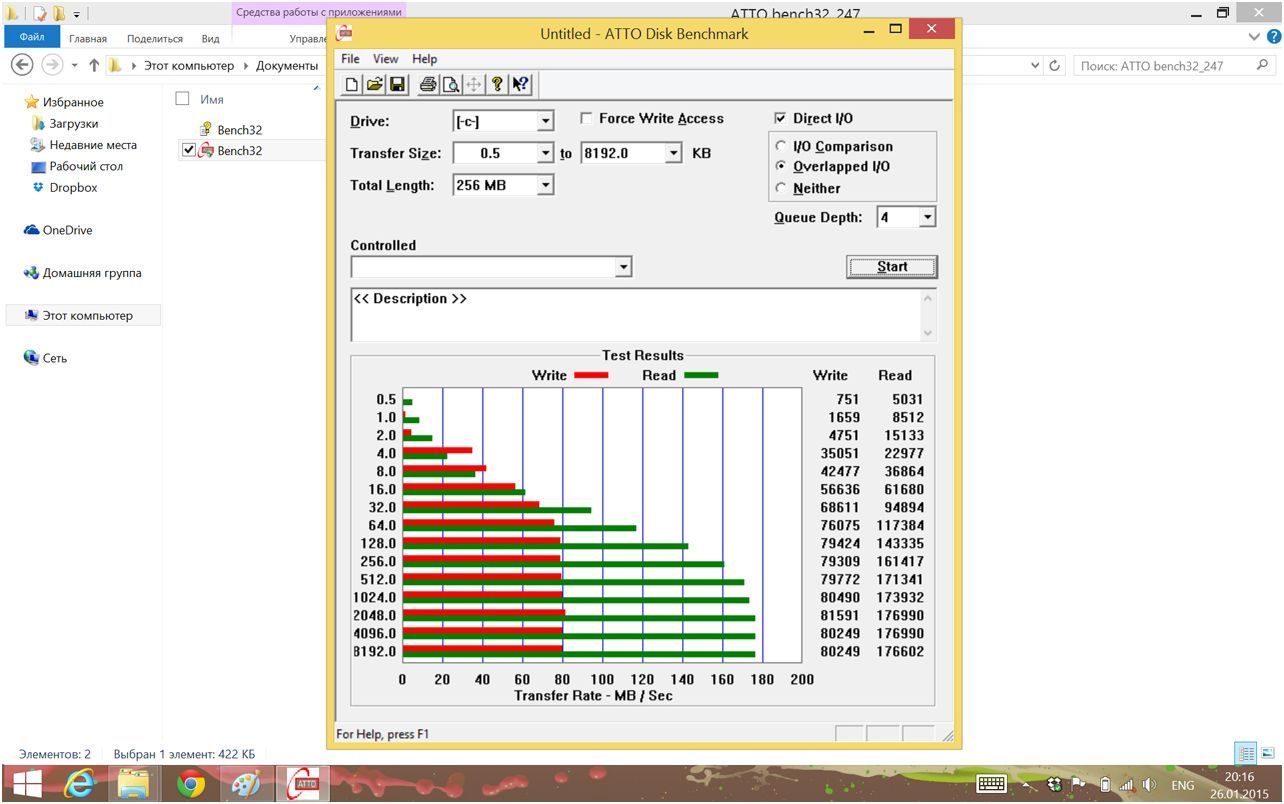Activate the context help arrow icon
This screenshot has width=1284, height=804.
520,85
